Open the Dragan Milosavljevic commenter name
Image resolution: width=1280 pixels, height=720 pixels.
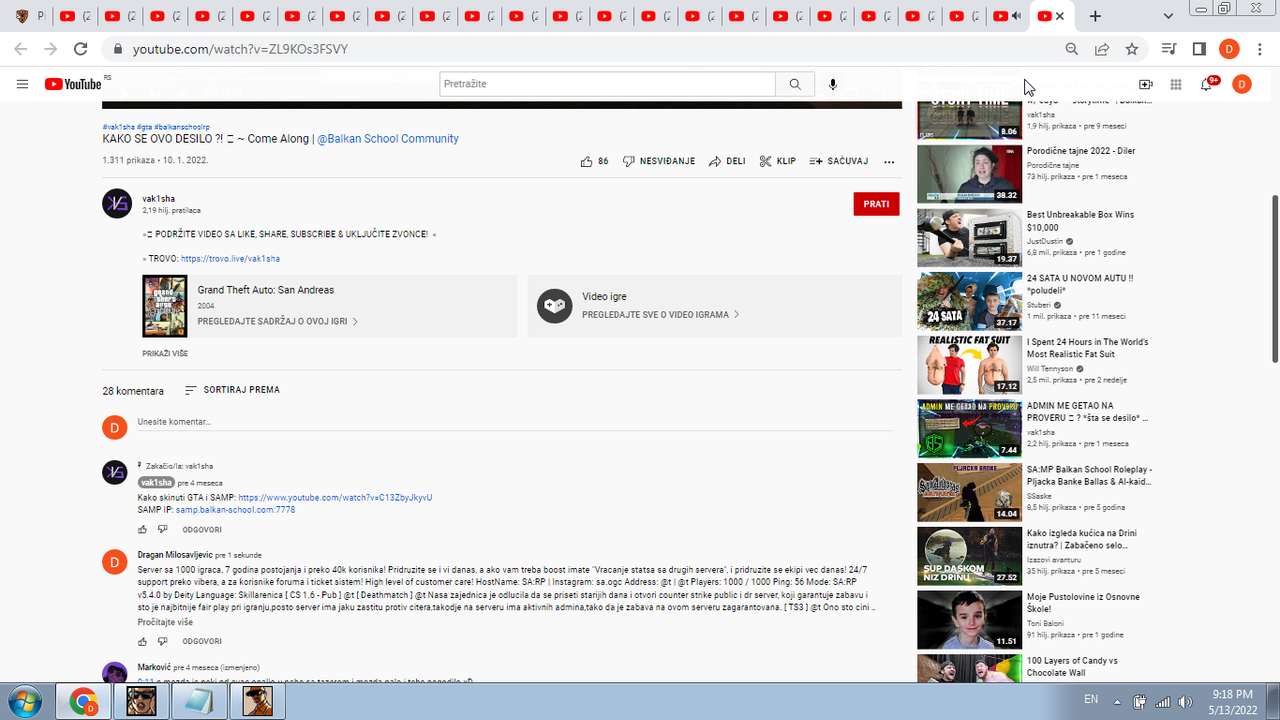click(x=175, y=554)
